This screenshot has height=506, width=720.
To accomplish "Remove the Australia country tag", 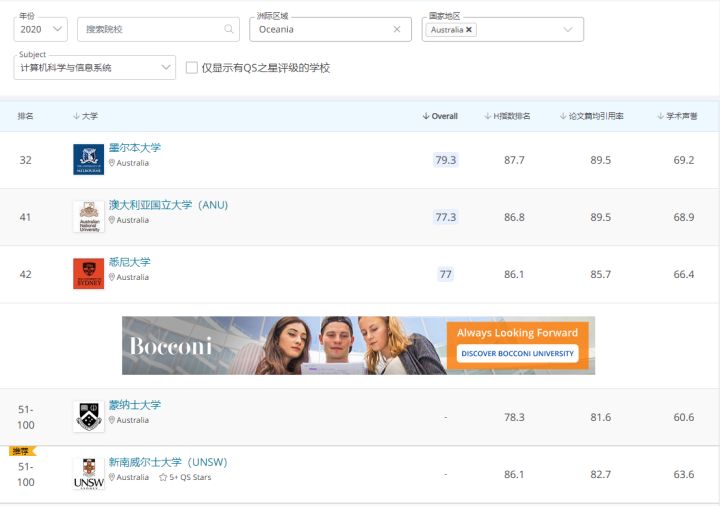I will pos(469,29).
